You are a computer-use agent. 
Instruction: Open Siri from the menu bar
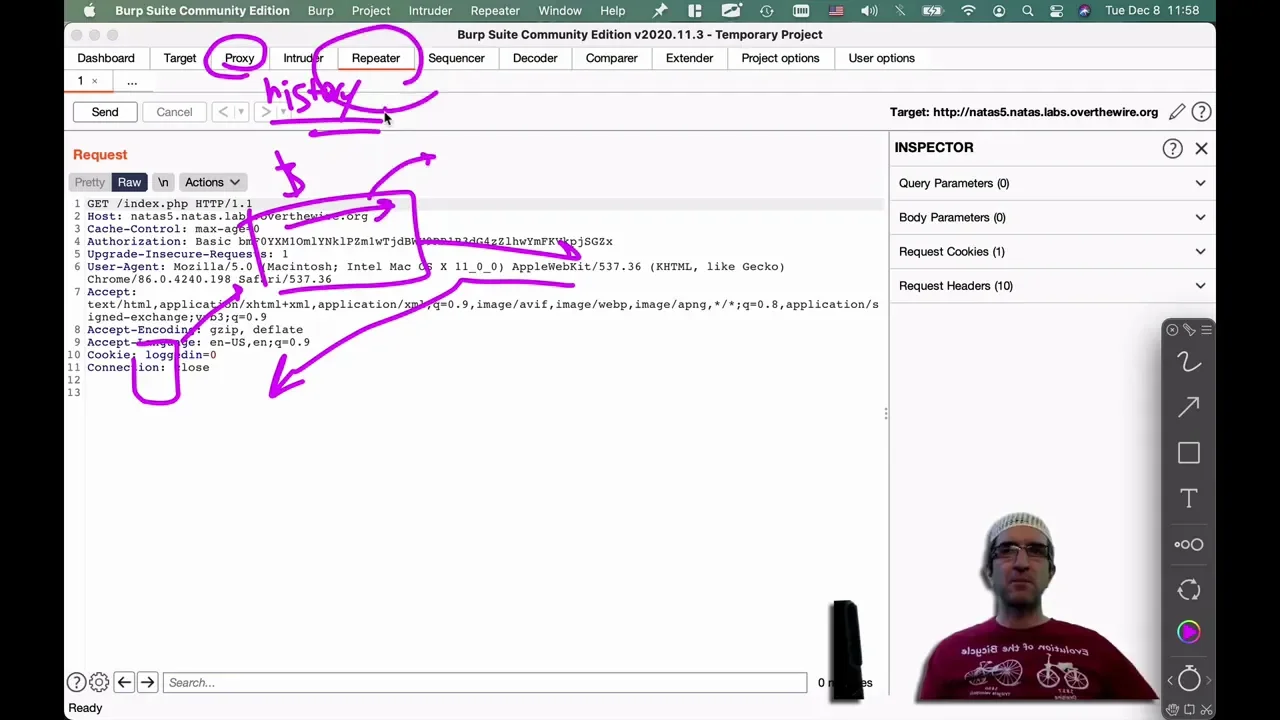1085,11
